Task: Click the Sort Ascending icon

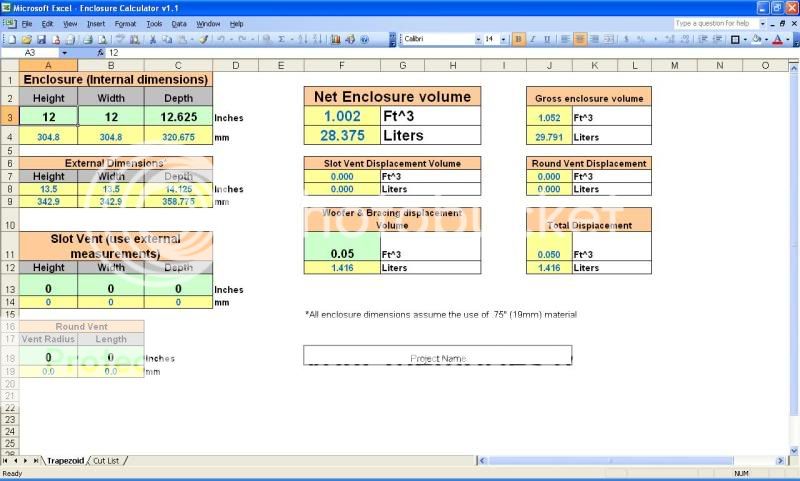Action: click(303, 39)
